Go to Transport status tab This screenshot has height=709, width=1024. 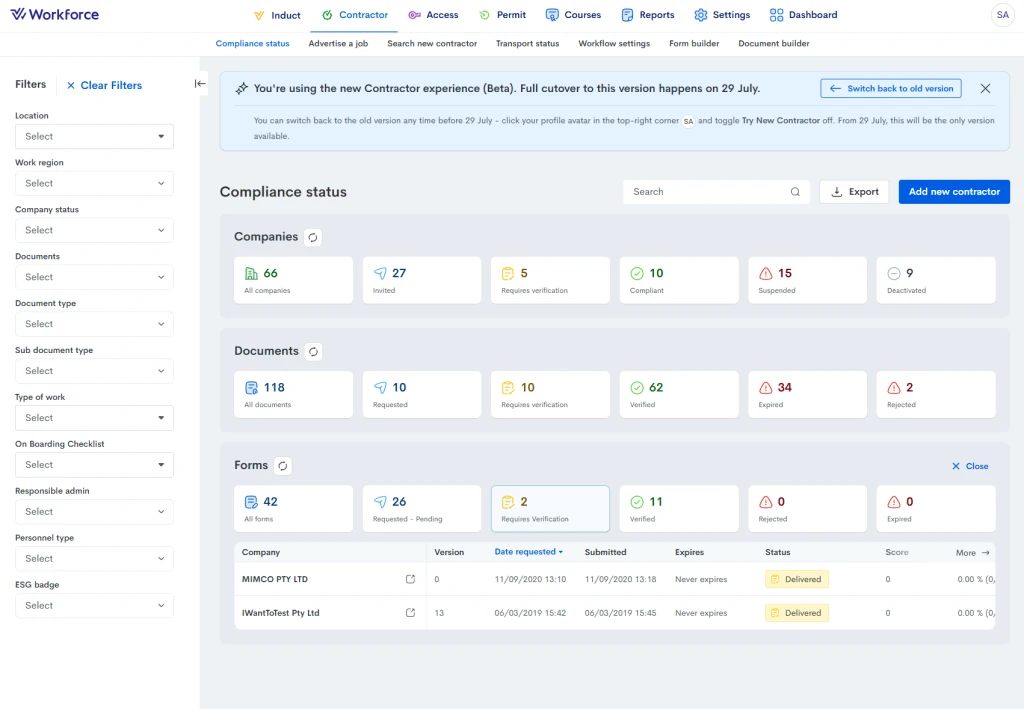pyautogui.click(x=527, y=43)
